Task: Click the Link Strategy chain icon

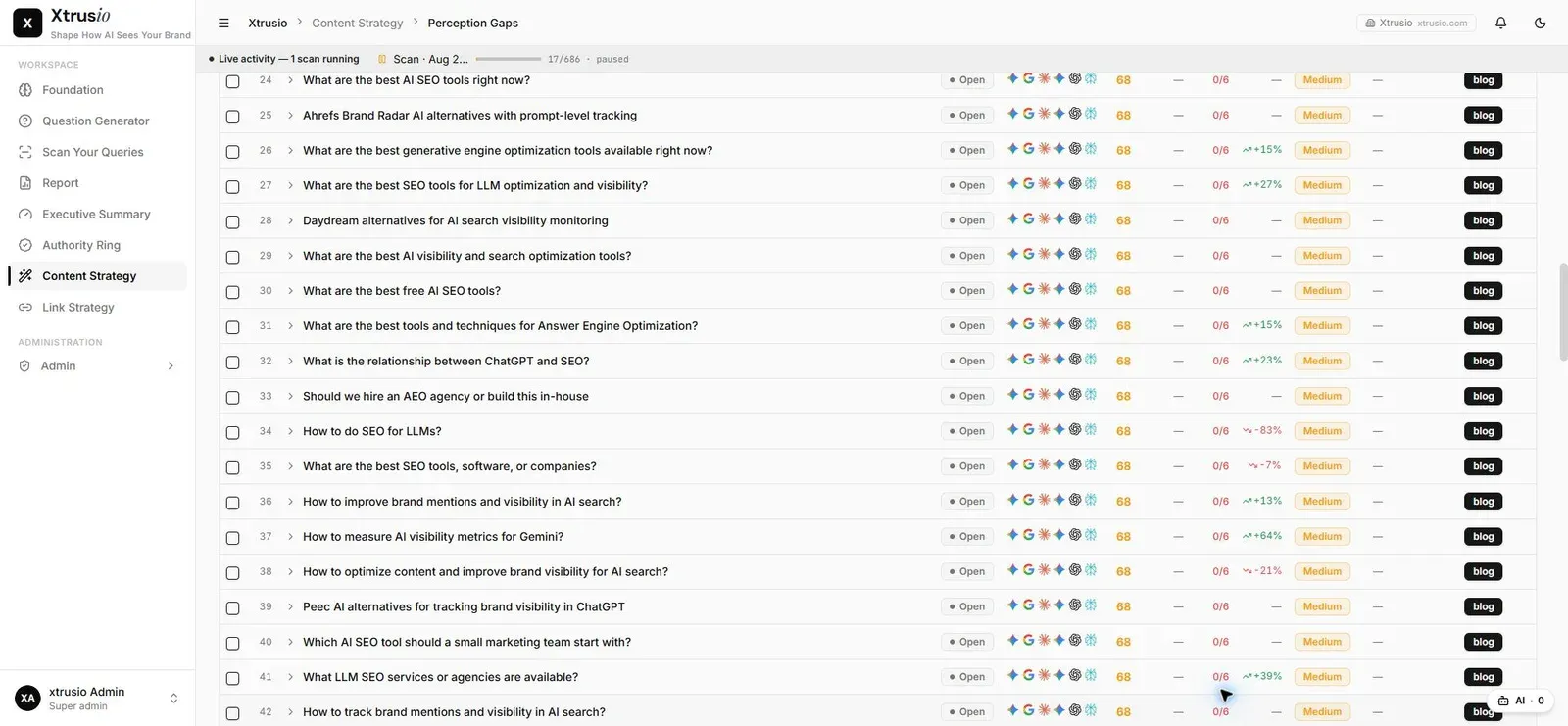Action: point(25,308)
